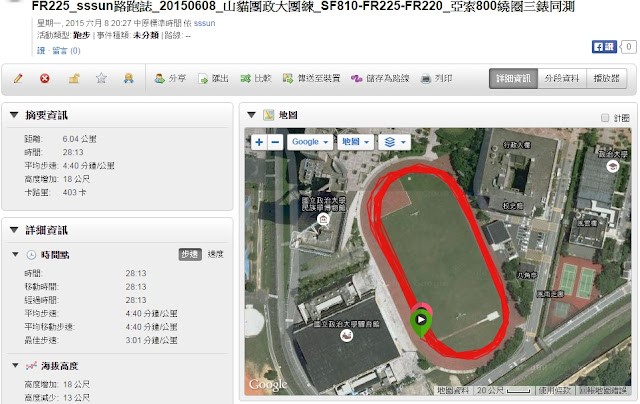This screenshot has height=404, width=640.
Task: Switch time section to the 步速 pace toggle
Action: click(190, 255)
